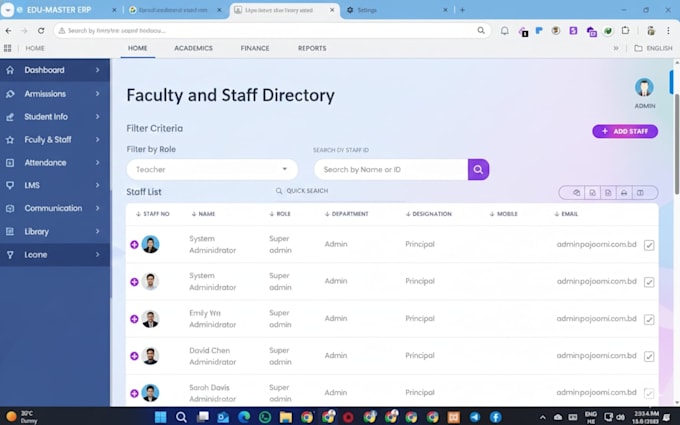The image size is (680, 425).
Task: Expand Communication menu chevron
Action: (98, 208)
